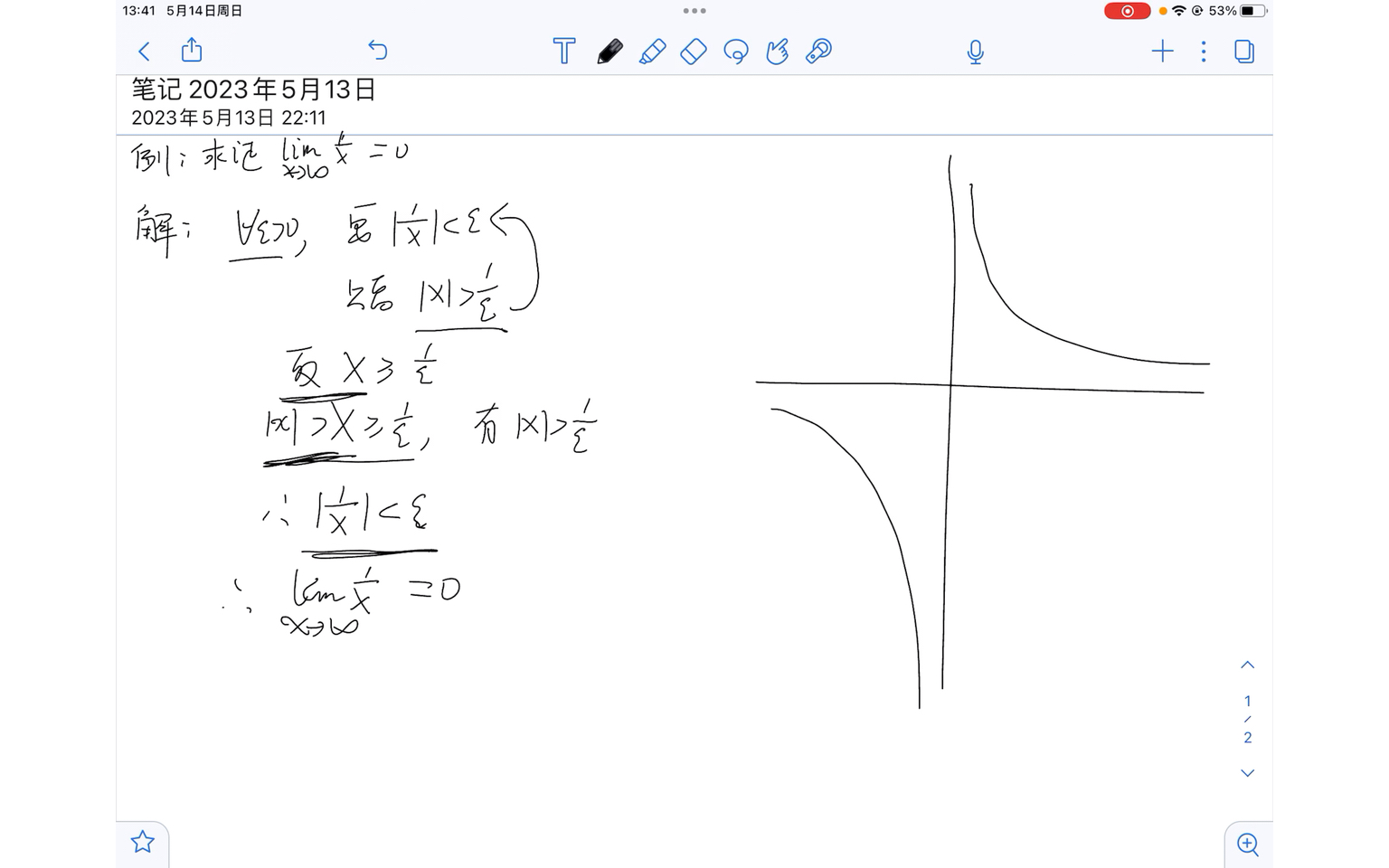Tap the status bar time 13:41

click(x=138, y=11)
